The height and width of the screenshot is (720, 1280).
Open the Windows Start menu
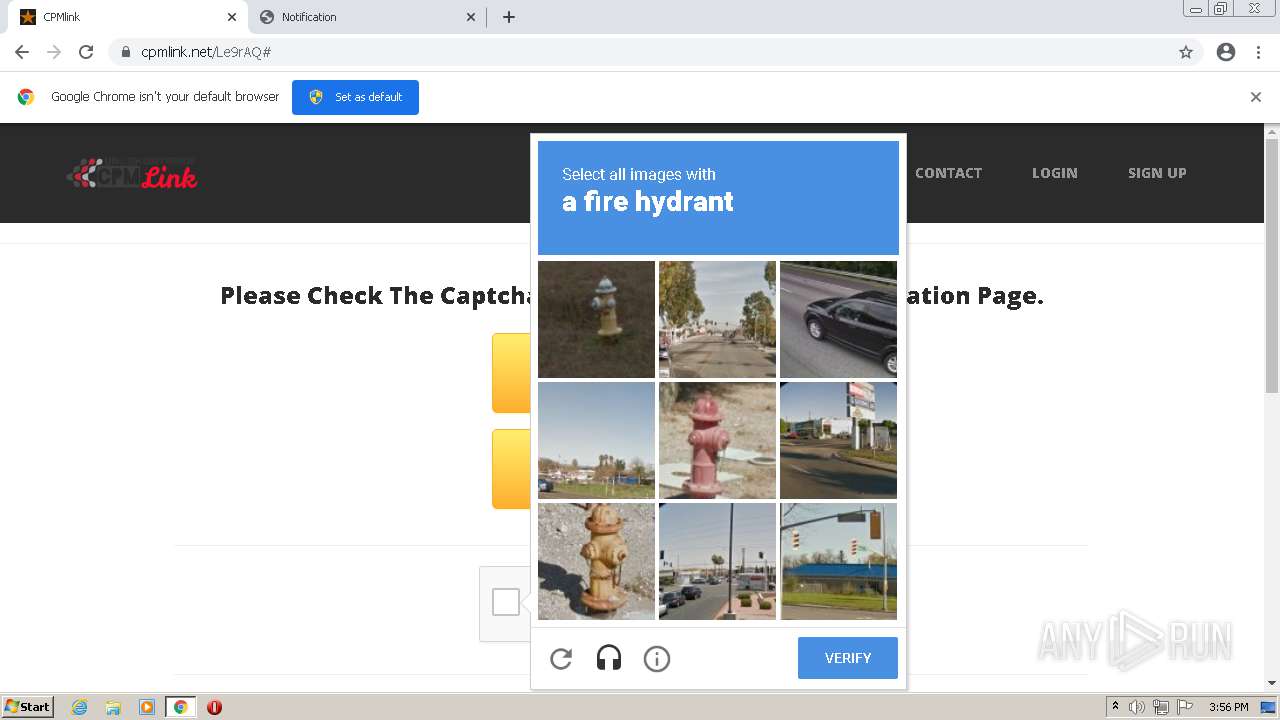point(28,707)
